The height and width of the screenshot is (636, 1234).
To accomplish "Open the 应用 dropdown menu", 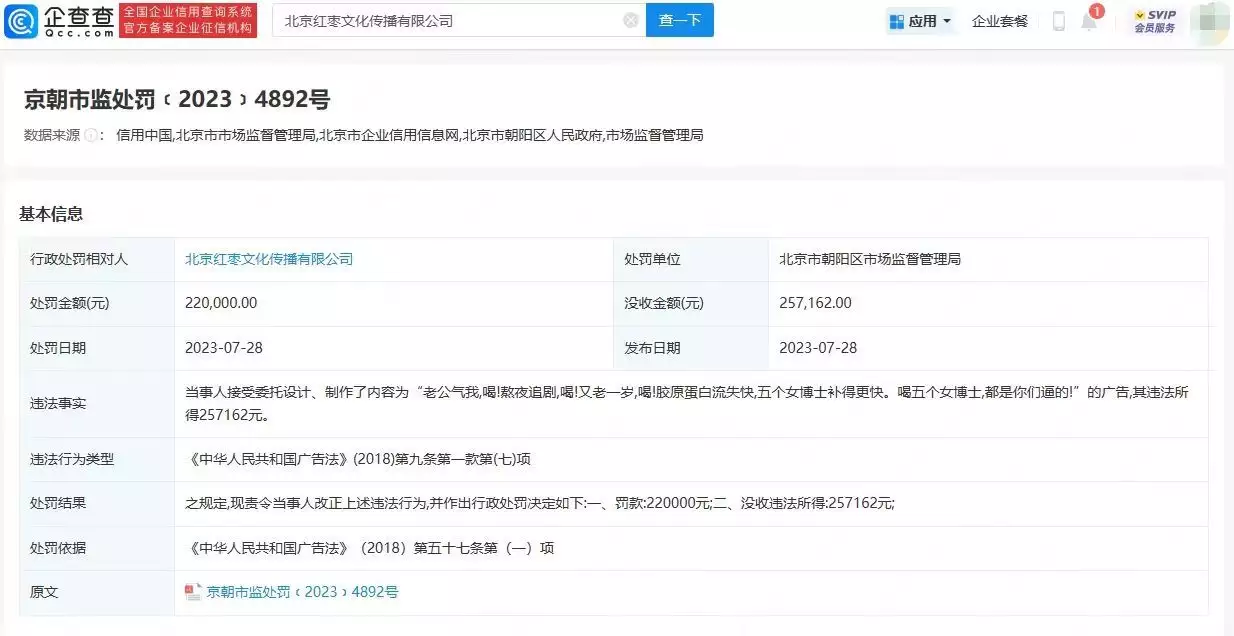I will click(x=920, y=21).
